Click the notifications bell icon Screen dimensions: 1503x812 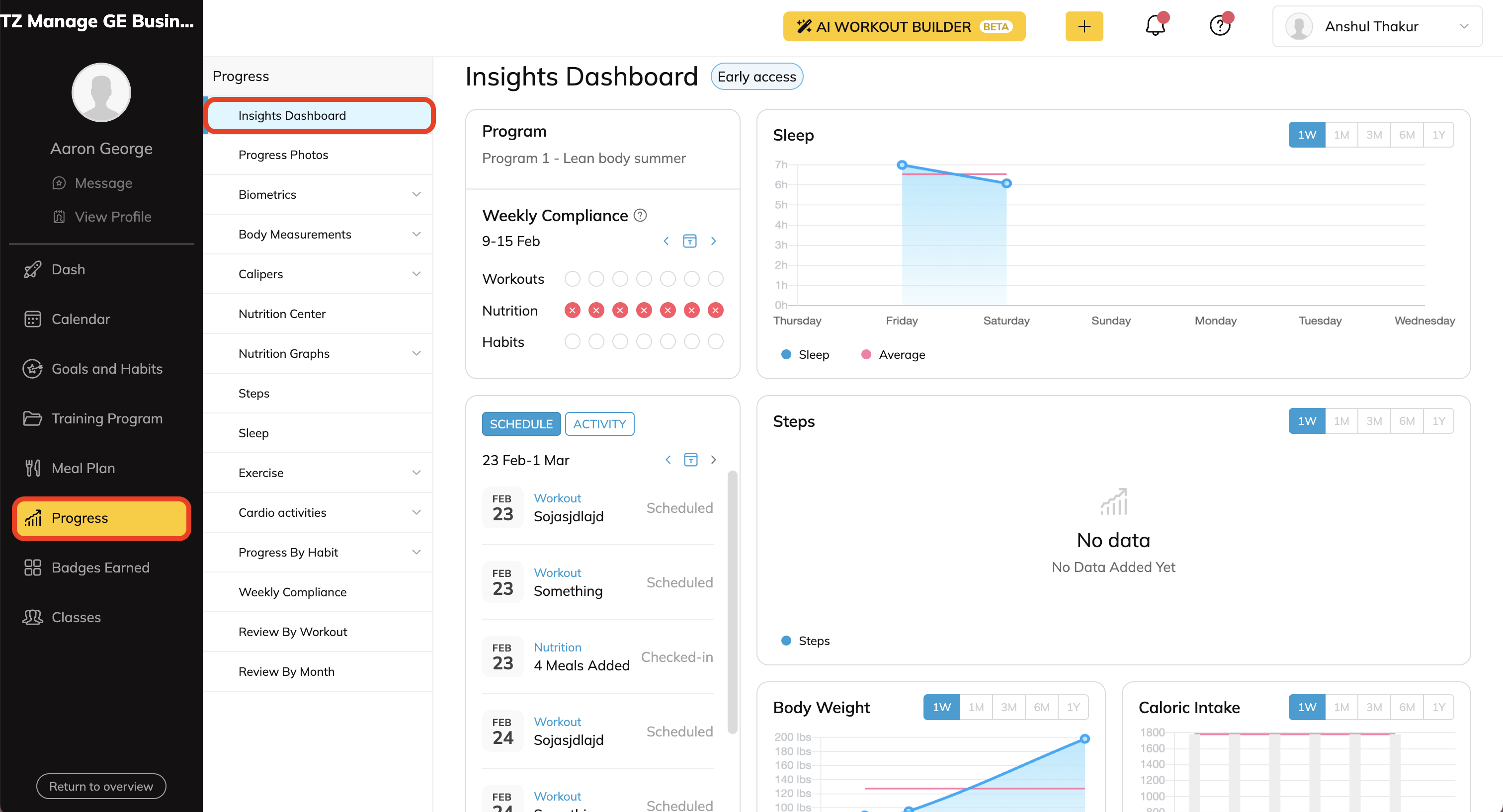point(1155,26)
